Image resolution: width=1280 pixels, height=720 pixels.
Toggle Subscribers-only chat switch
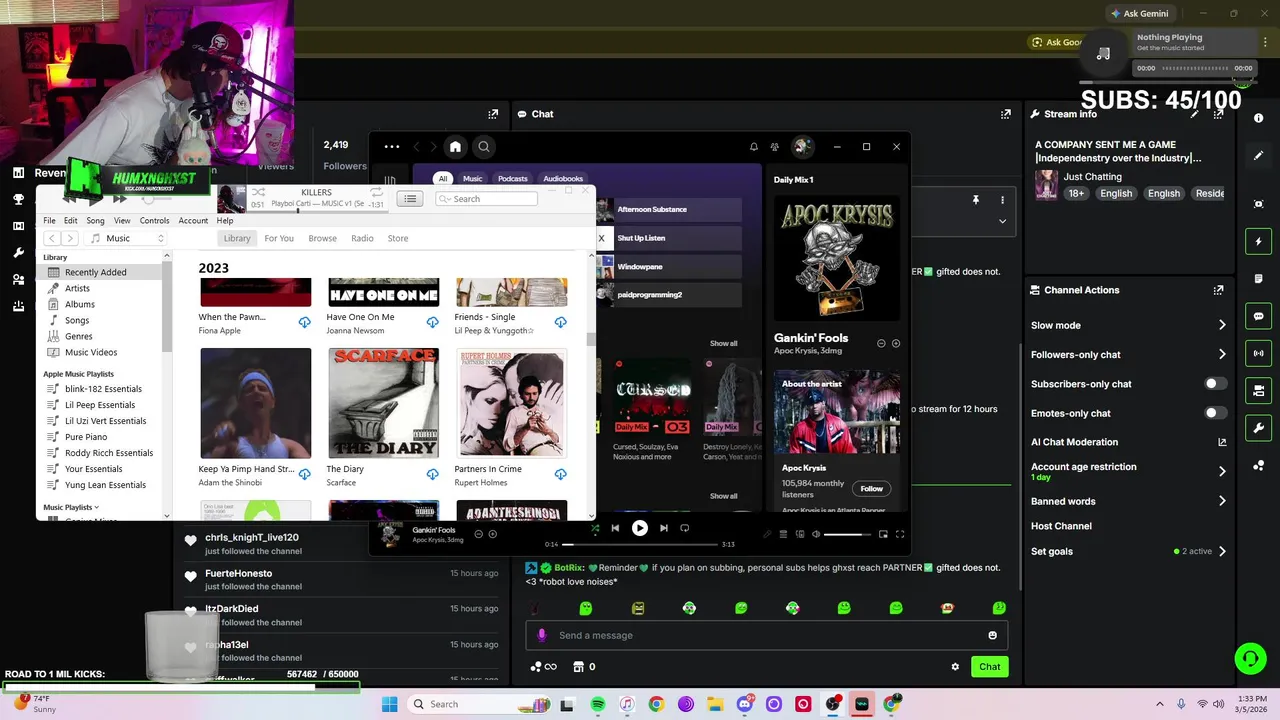(x=1215, y=384)
